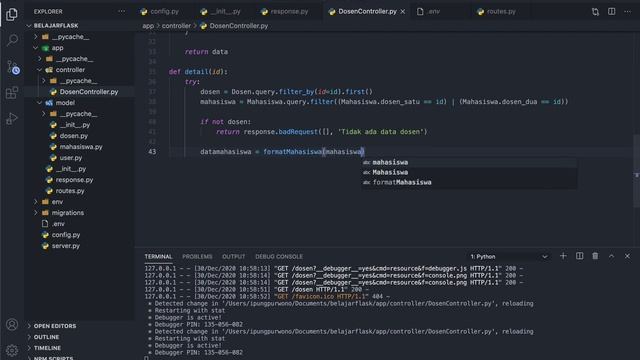
Task: Create a new terminal with plus icon
Action: click(x=563, y=256)
